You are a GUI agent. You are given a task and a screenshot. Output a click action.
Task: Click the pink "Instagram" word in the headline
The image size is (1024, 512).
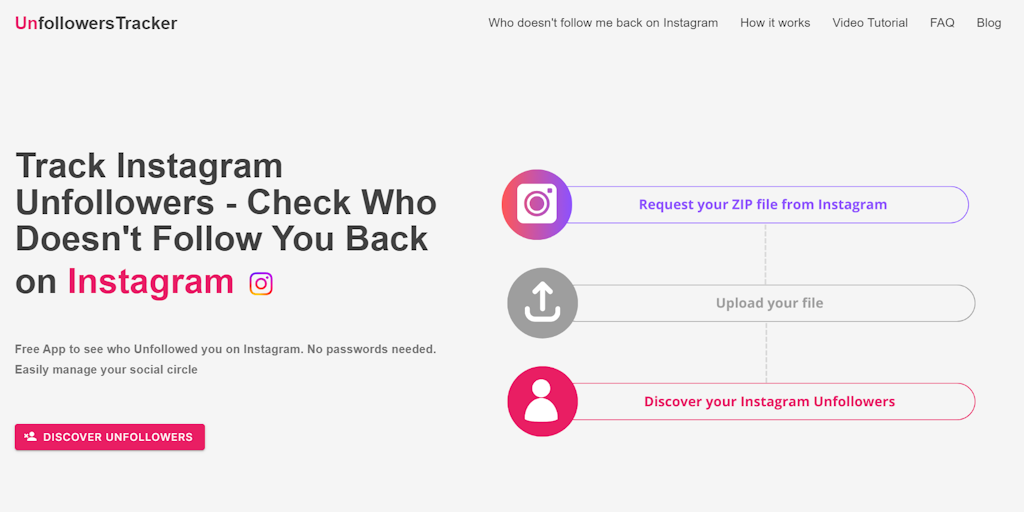pyautogui.click(x=151, y=282)
